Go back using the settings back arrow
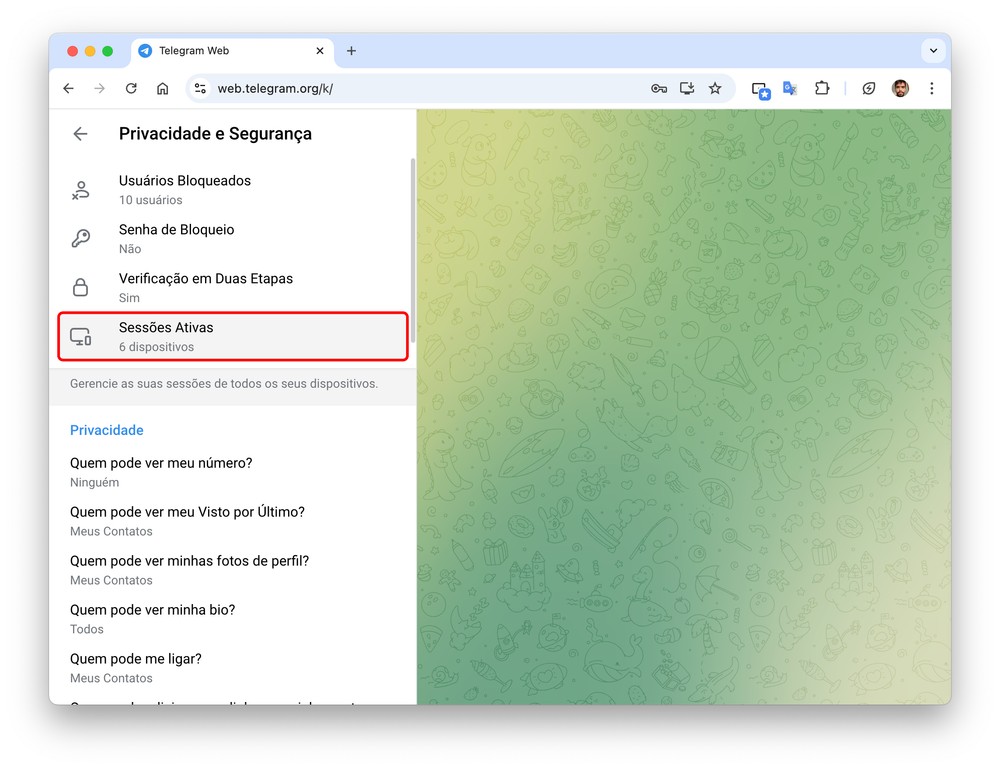The width and height of the screenshot is (1000, 769). point(80,134)
